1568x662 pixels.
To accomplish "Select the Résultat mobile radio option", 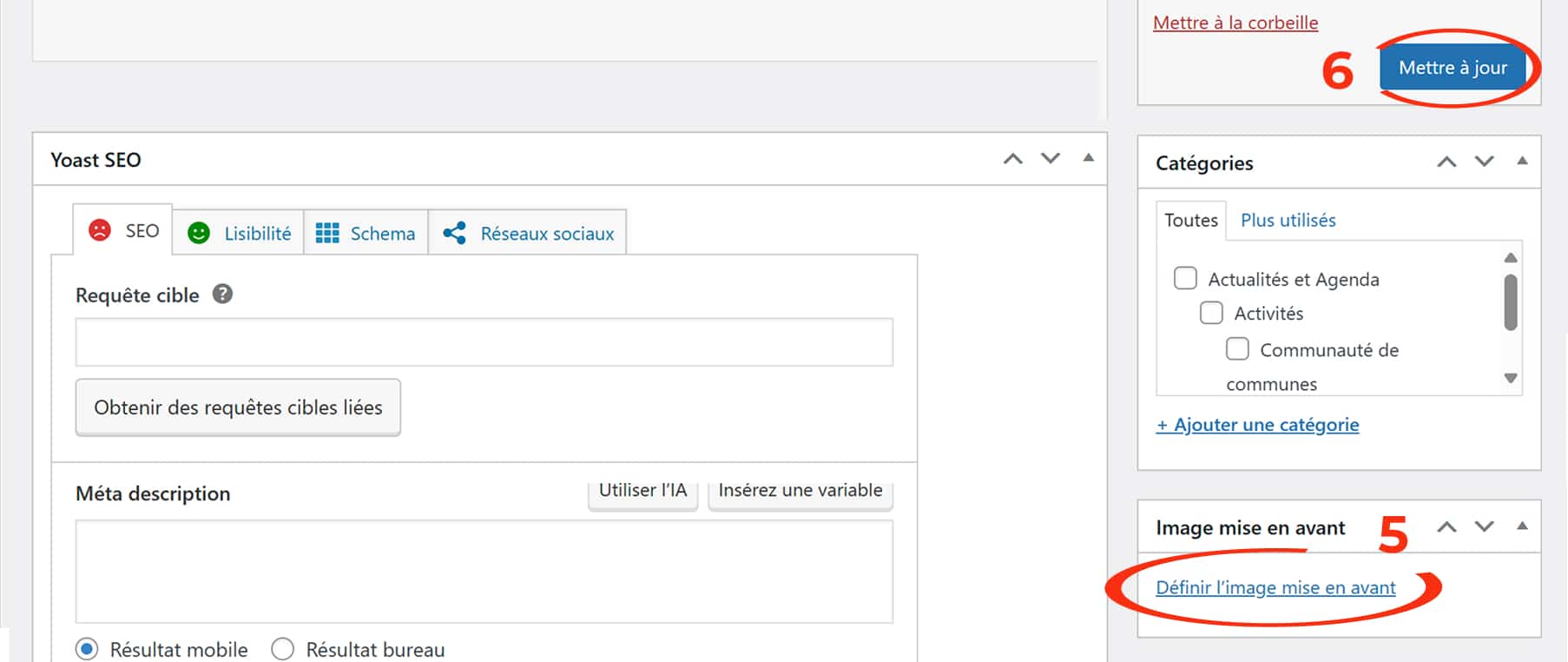I will click(87, 649).
